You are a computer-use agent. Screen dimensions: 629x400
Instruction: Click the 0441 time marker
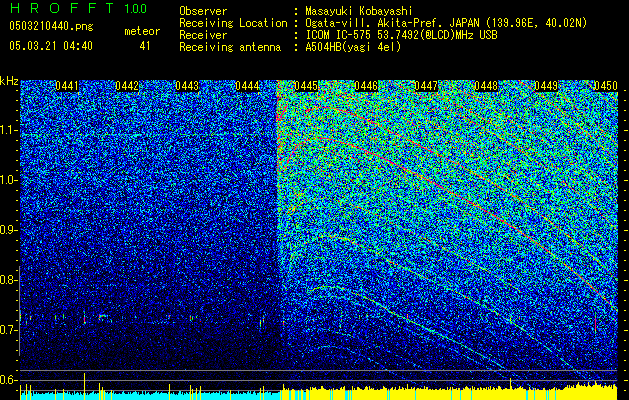[67, 86]
